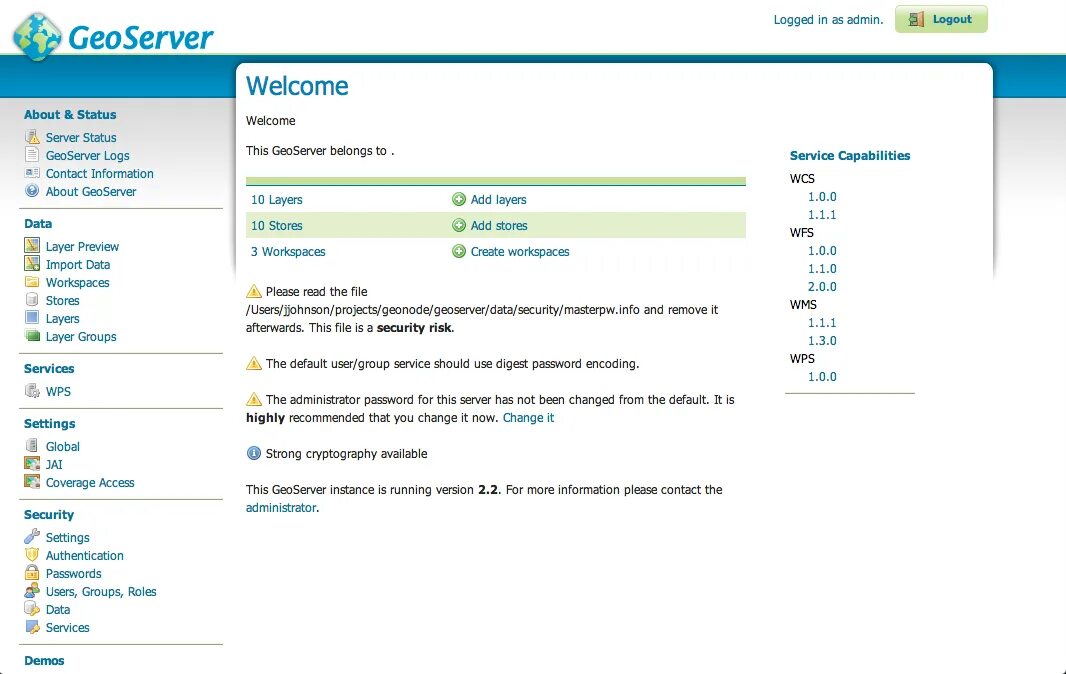Open the Users, Groups, Roles link

pos(101,592)
